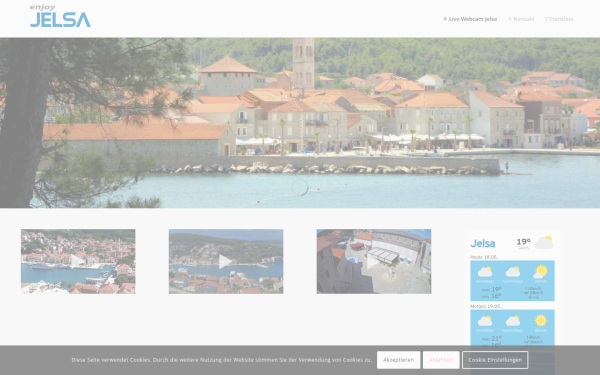Play the harbor panorama webcam video
Image resolution: width=600 pixels, height=375 pixels.
pos(78,261)
